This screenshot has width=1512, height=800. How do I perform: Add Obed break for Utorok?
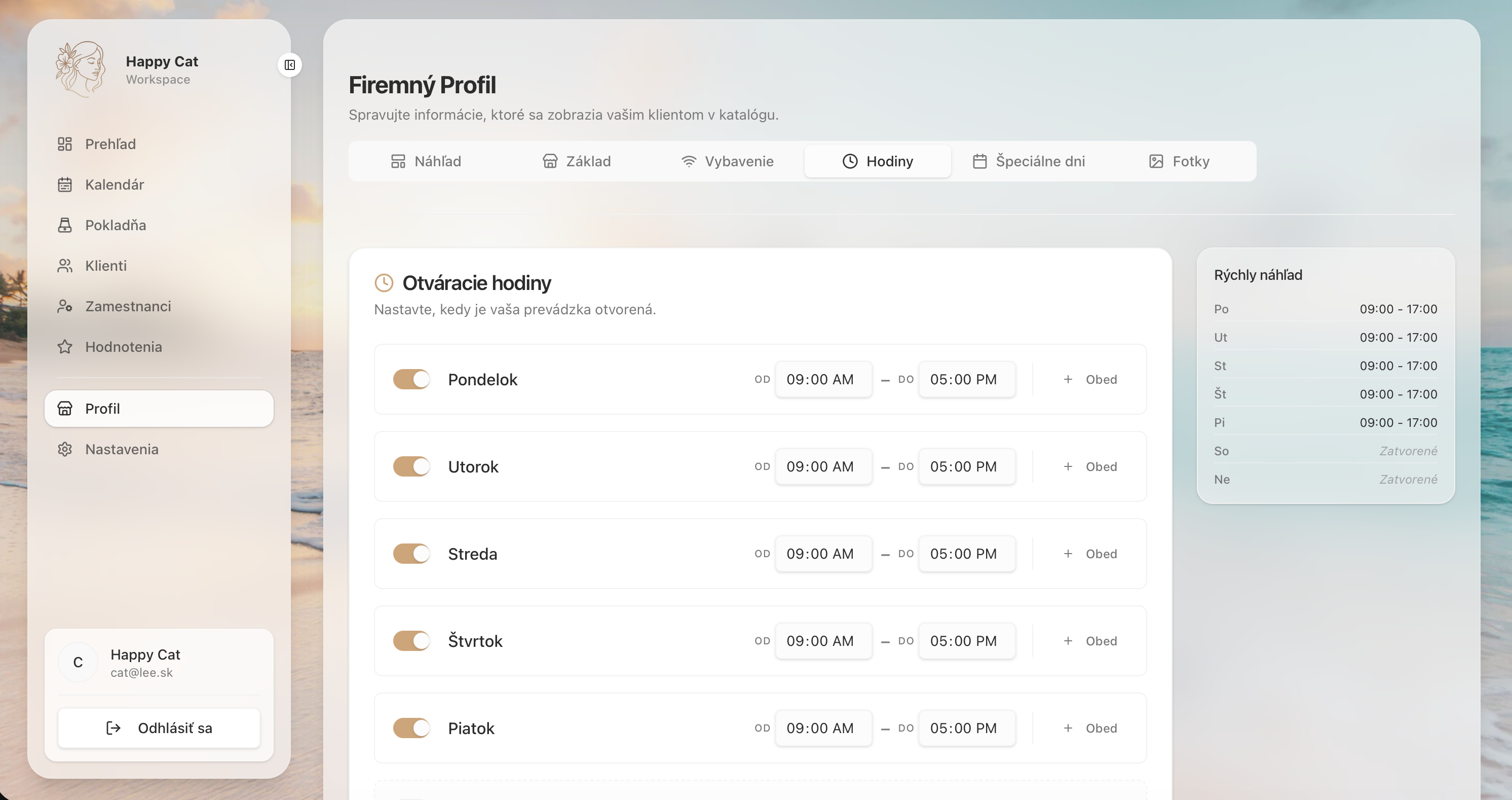coord(1090,466)
